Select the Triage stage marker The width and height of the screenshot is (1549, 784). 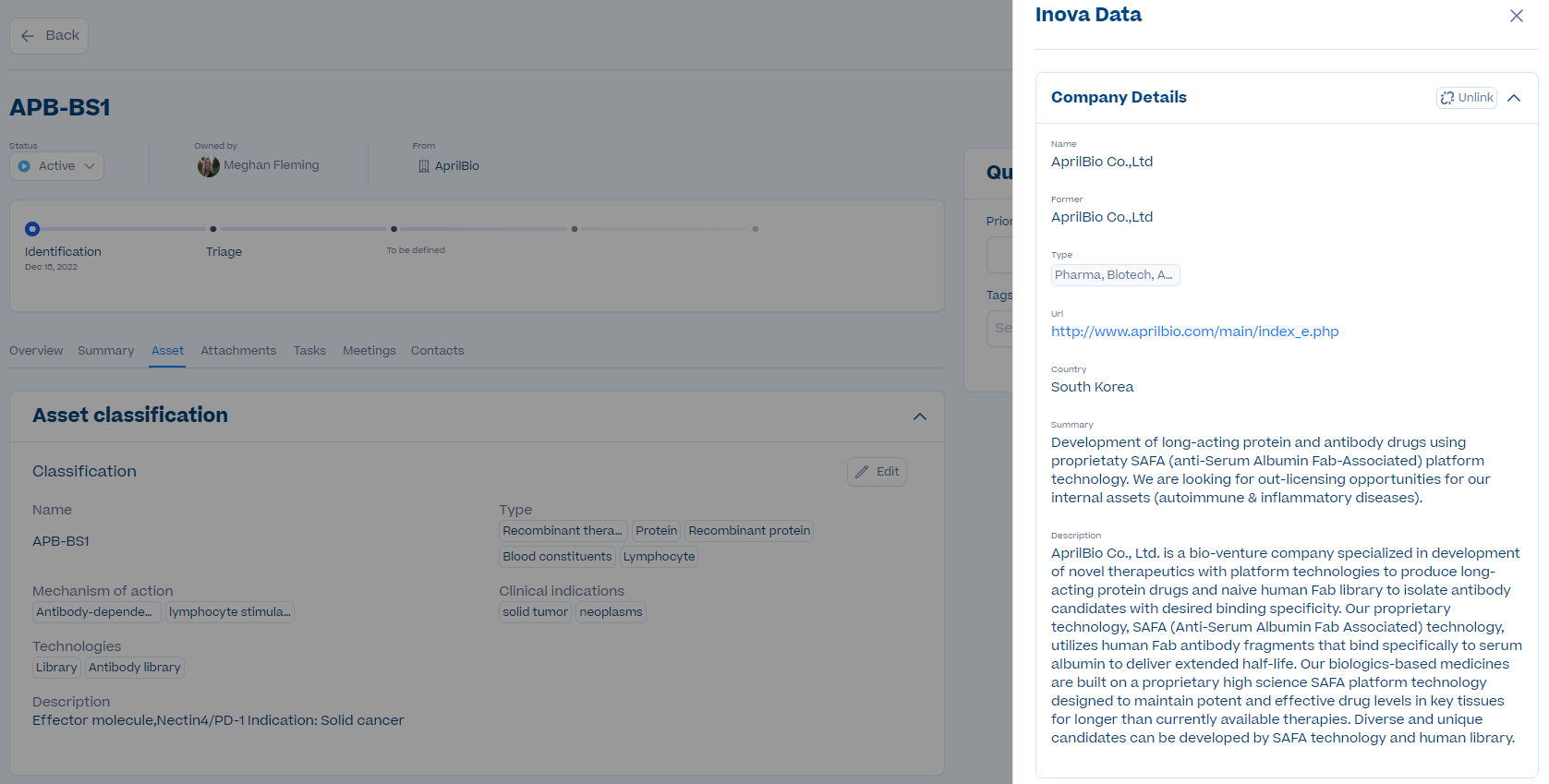click(213, 229)
